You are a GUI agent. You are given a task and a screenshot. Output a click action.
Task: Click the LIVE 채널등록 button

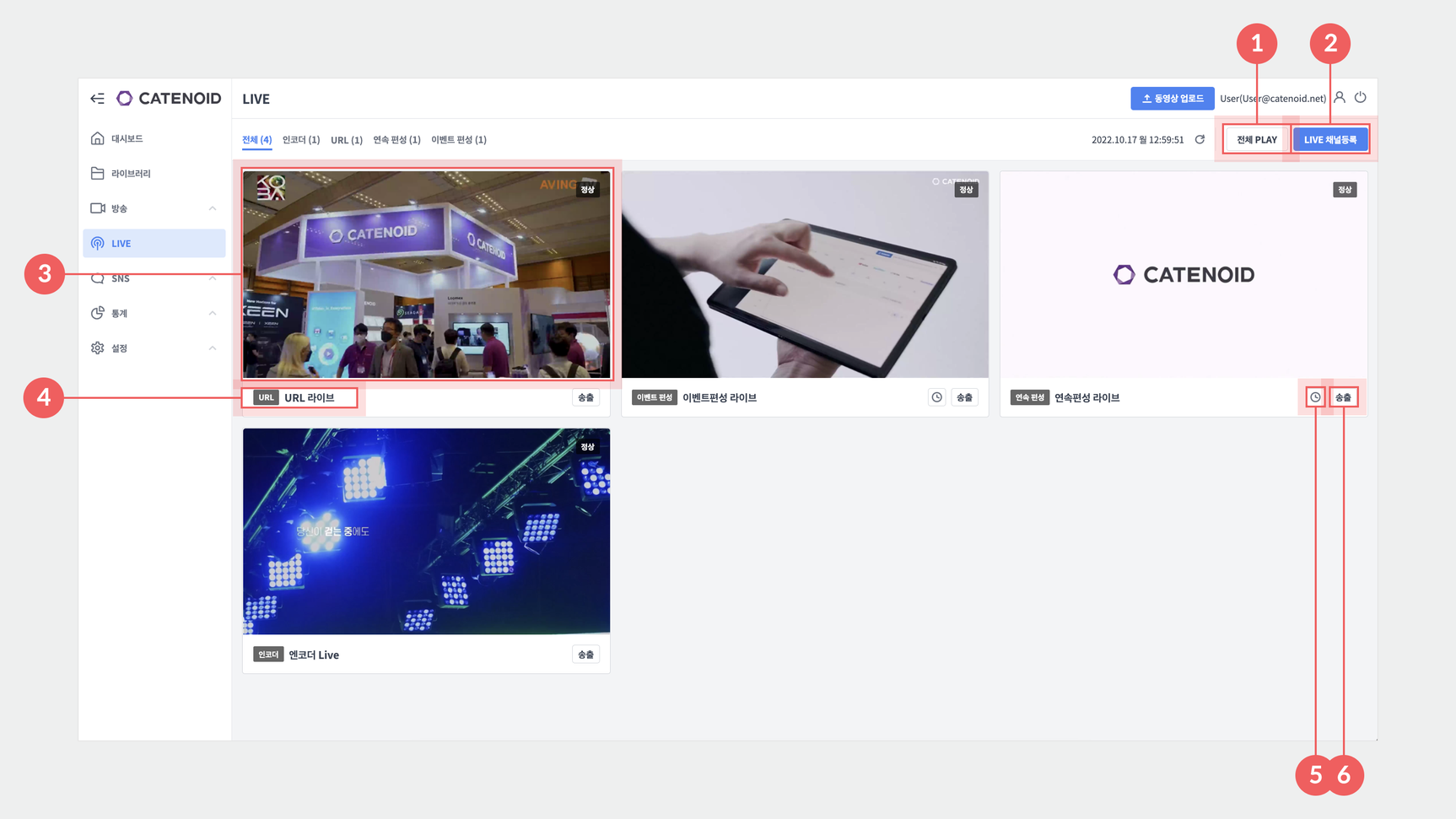1329,140
